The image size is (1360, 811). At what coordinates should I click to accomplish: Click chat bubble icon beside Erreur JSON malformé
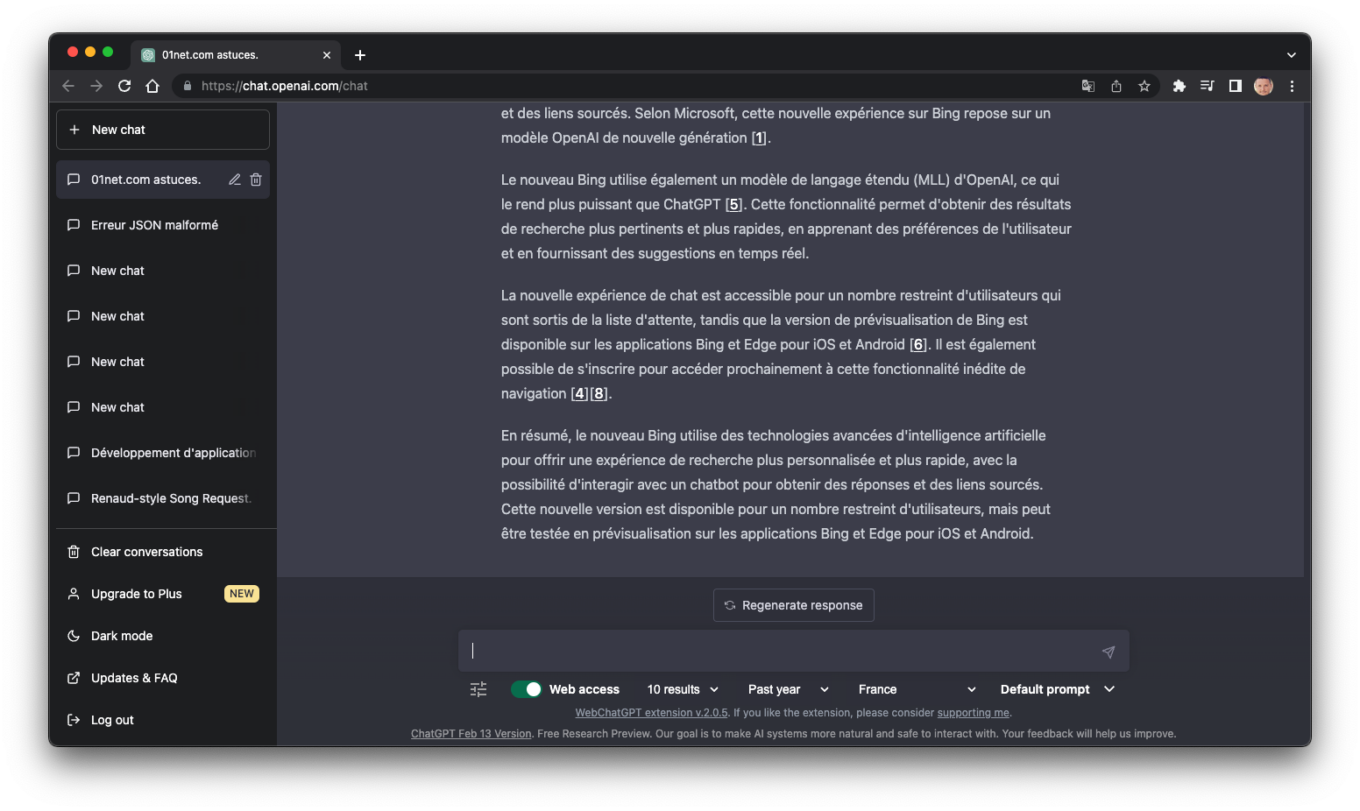[x=73, y=225]
